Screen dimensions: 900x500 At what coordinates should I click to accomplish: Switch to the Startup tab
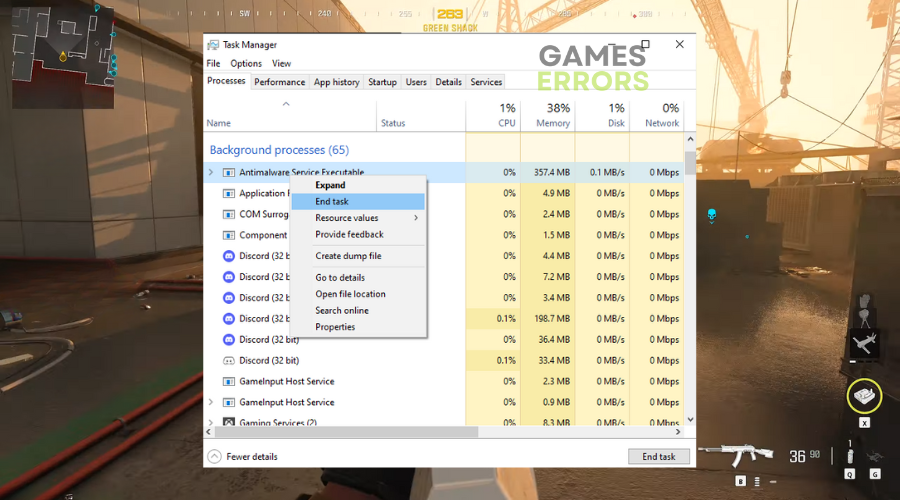click(382, 82)
